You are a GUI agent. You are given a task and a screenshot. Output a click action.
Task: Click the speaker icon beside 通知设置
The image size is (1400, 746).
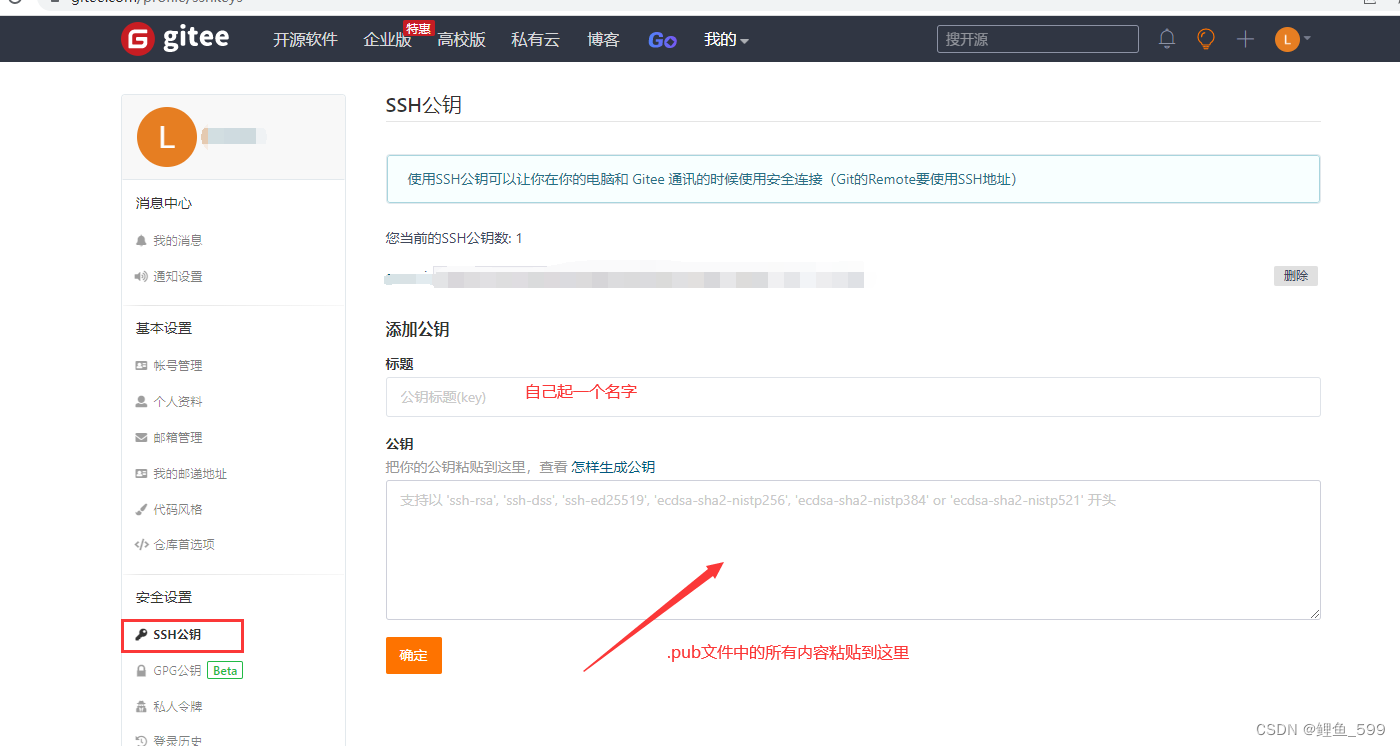141,277
